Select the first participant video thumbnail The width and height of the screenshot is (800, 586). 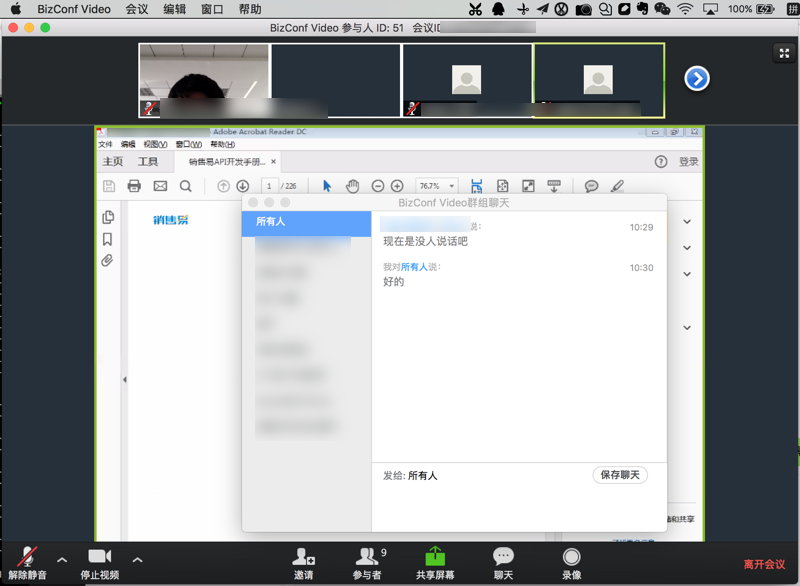coord(204,80)
